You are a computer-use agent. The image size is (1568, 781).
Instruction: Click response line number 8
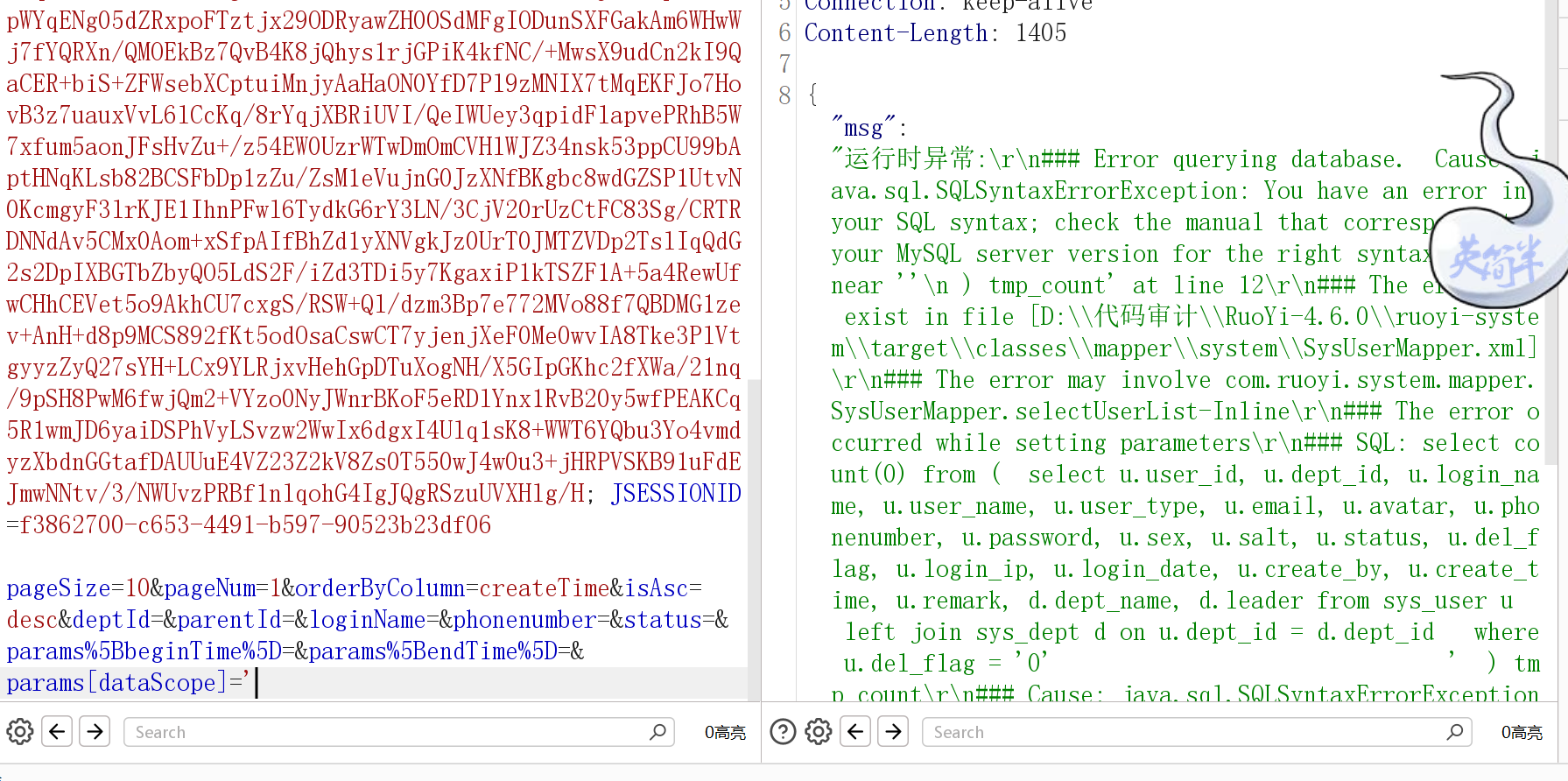pyautogui.click(x=784, y=95)
